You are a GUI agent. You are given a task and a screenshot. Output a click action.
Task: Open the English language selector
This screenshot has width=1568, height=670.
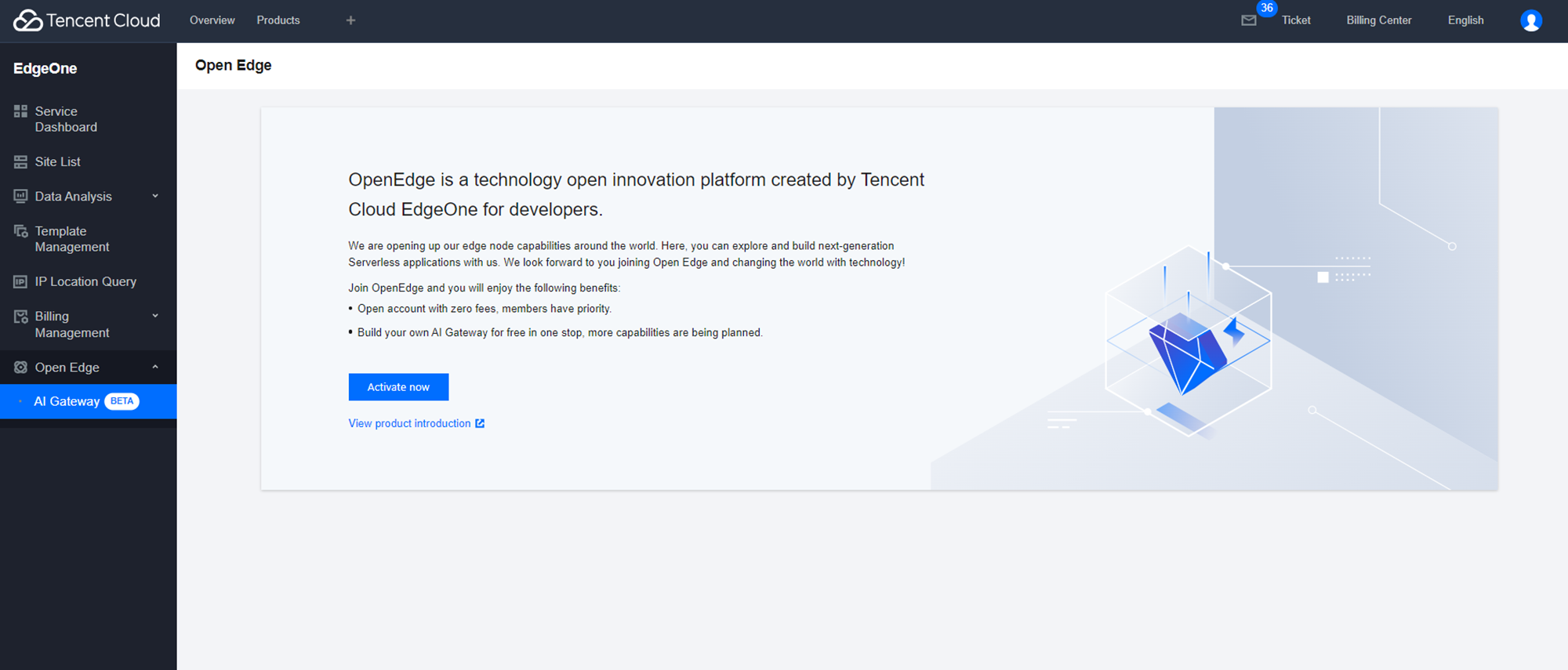pyautogui.click(x=1465, y=20)
